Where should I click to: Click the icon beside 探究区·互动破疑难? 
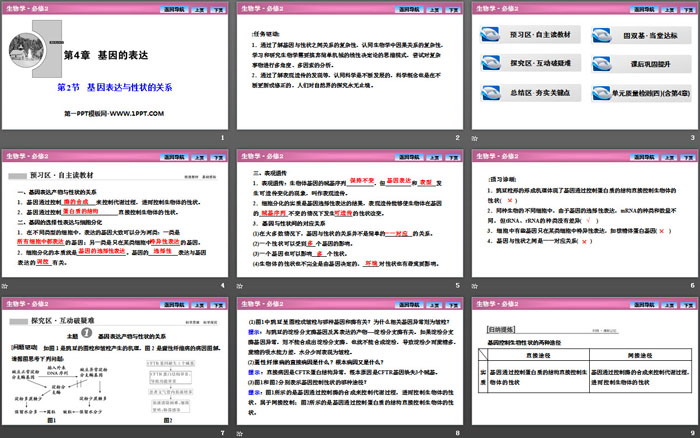click(490, 61)
